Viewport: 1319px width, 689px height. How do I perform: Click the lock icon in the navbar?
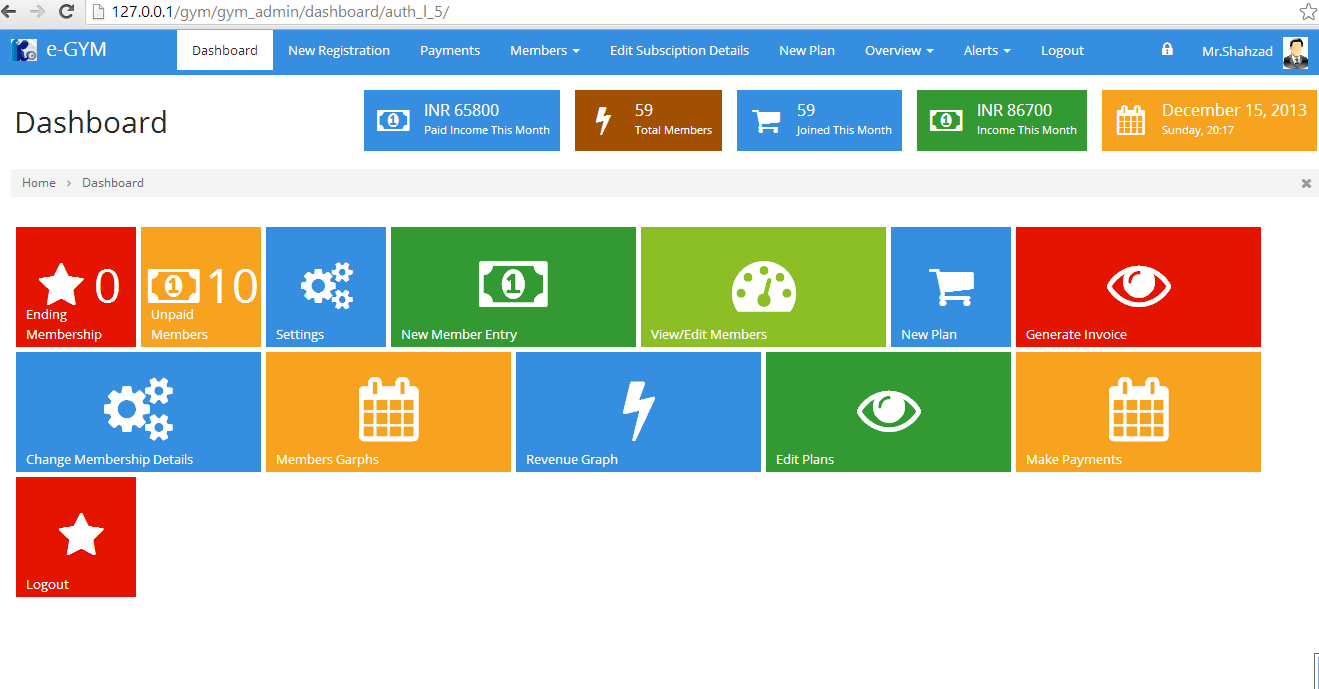tap(1166, 50)
